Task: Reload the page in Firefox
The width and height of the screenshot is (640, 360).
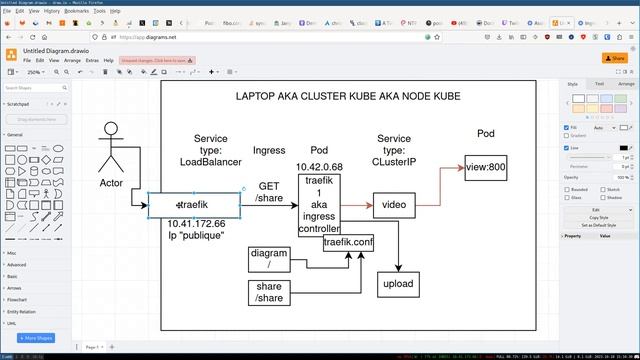Action: [33, 37]
